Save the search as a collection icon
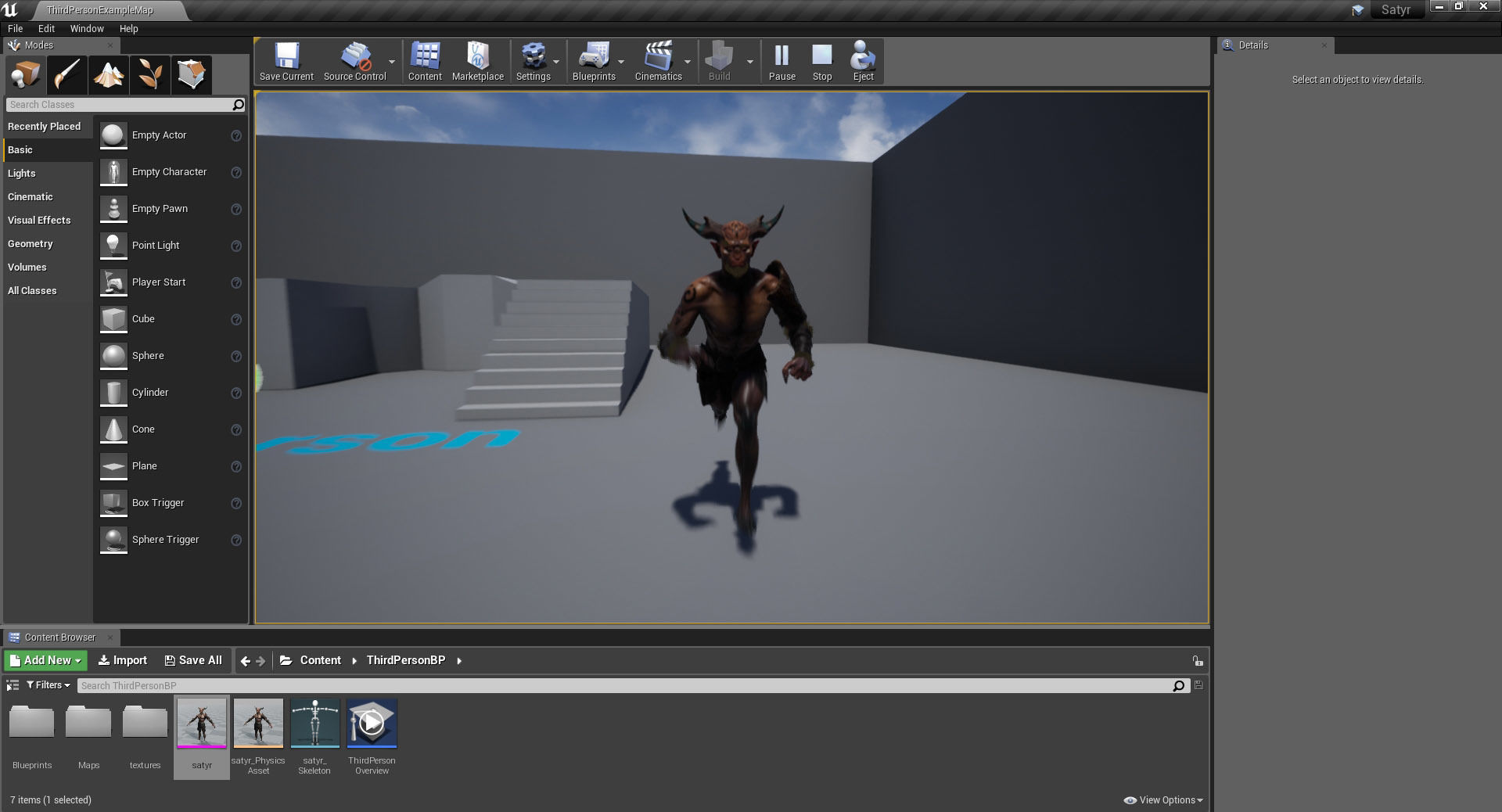The height and width of the screenshot is (812, 1502). tap(1198, 685)
